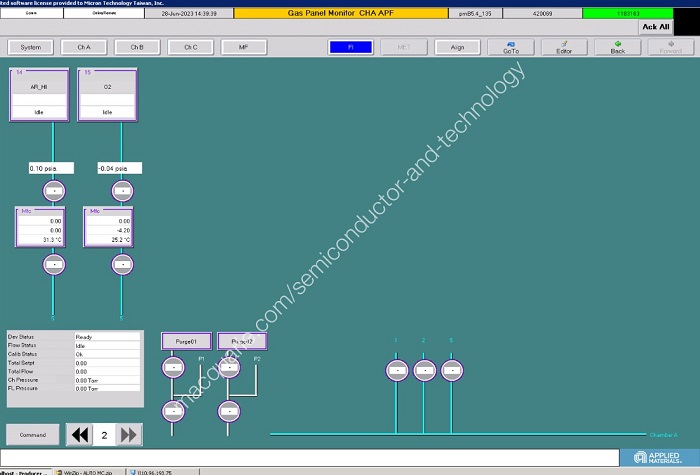Click the valve below the O2 Mfc

[122, 264]
